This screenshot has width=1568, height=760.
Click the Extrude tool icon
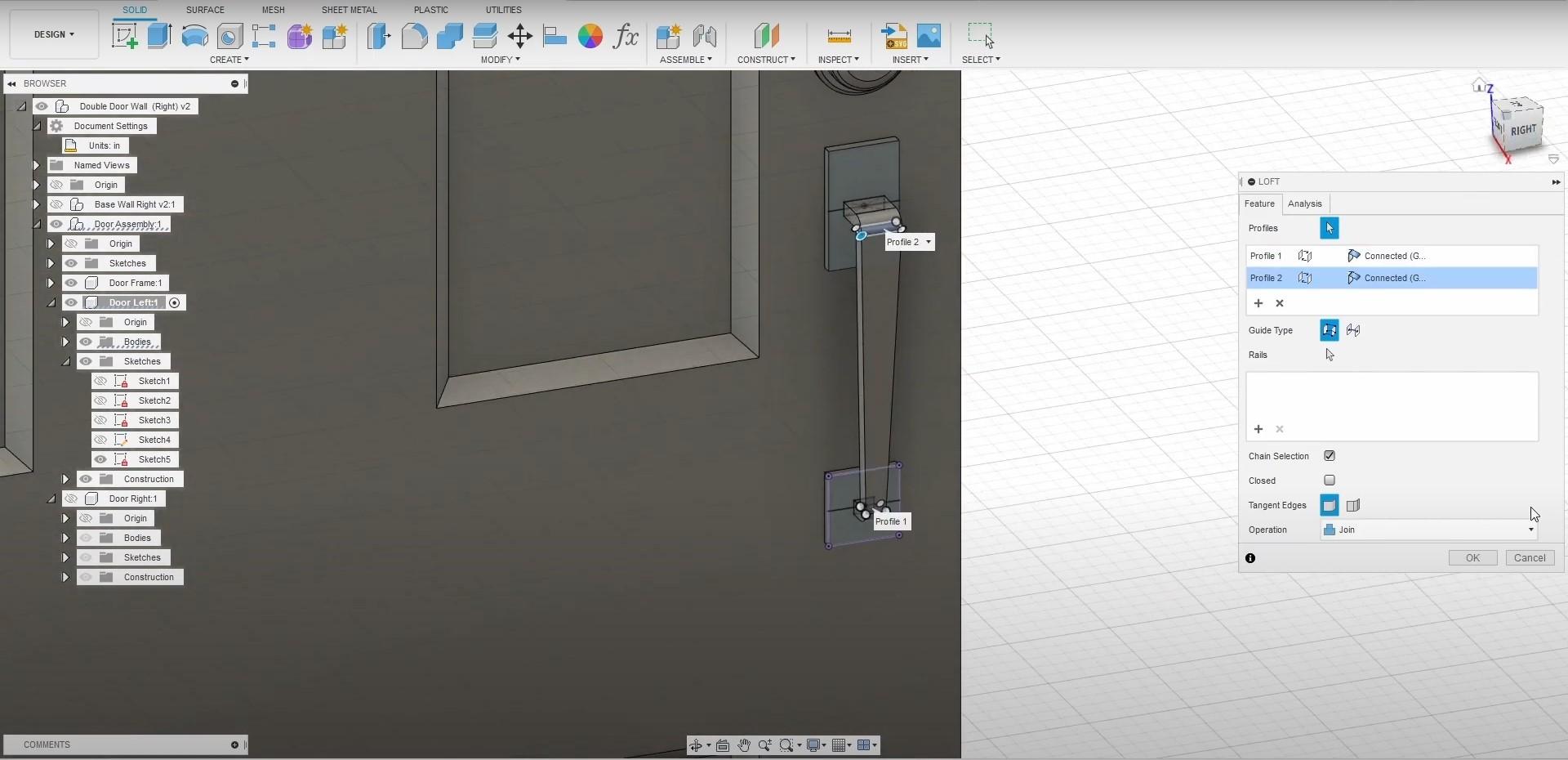(x=159, y=36)
